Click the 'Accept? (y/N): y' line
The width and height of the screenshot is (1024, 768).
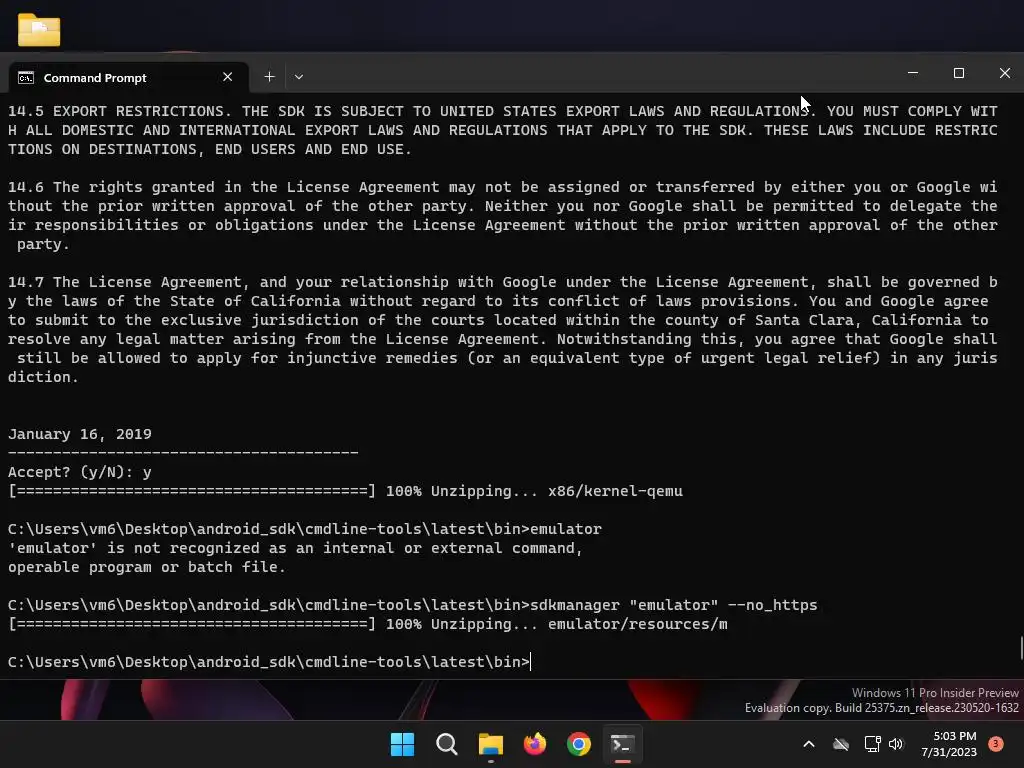point(80,472)
